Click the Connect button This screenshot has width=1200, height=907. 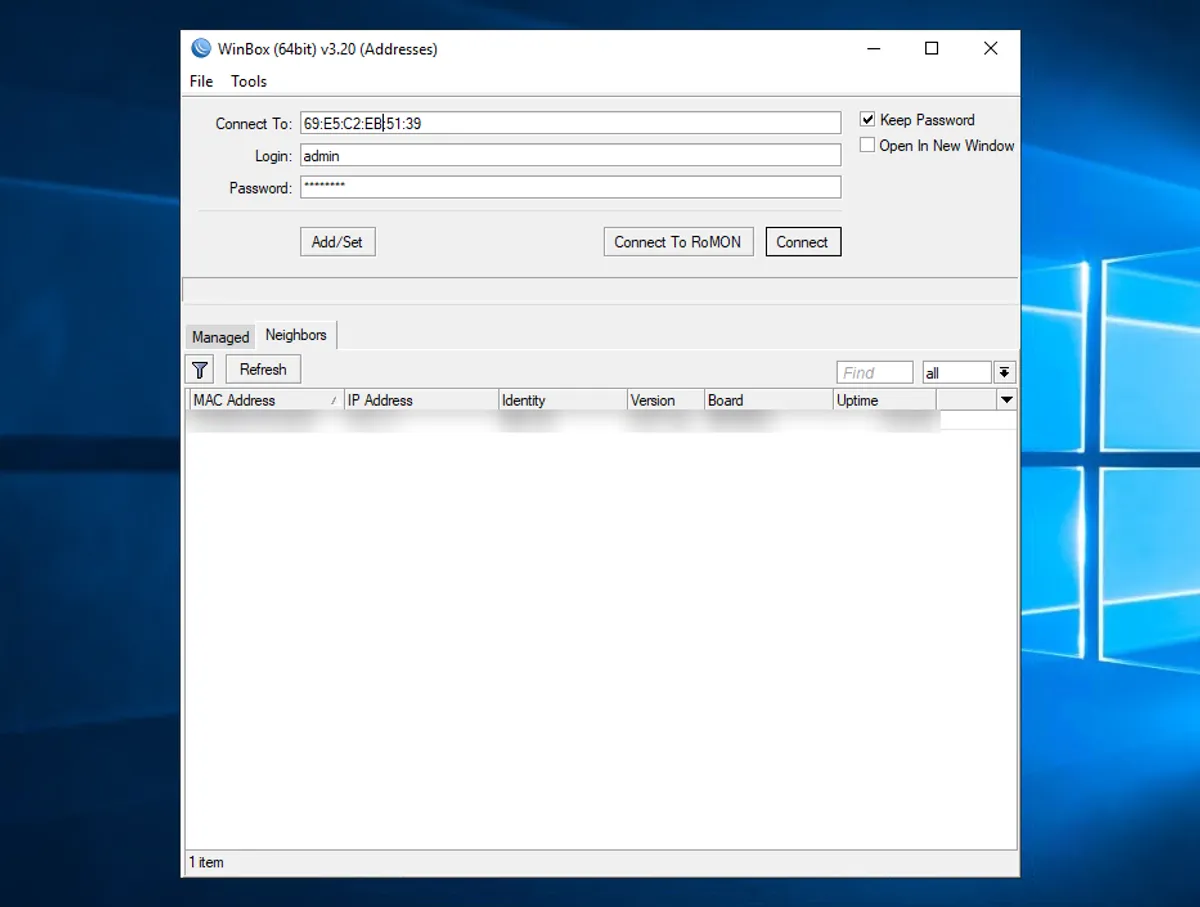click(803, 242)
